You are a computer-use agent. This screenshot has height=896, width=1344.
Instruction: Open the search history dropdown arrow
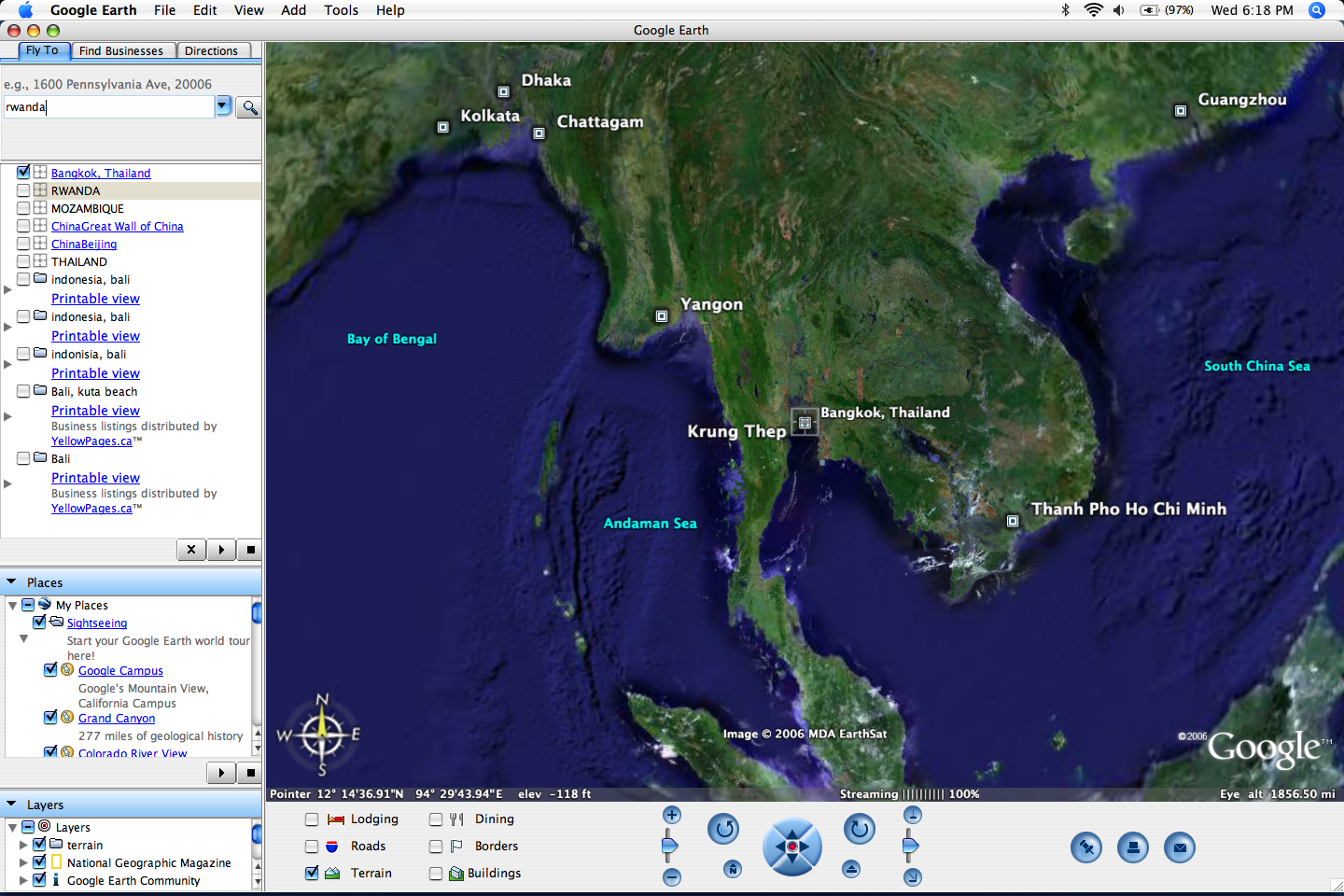(223, 106)
